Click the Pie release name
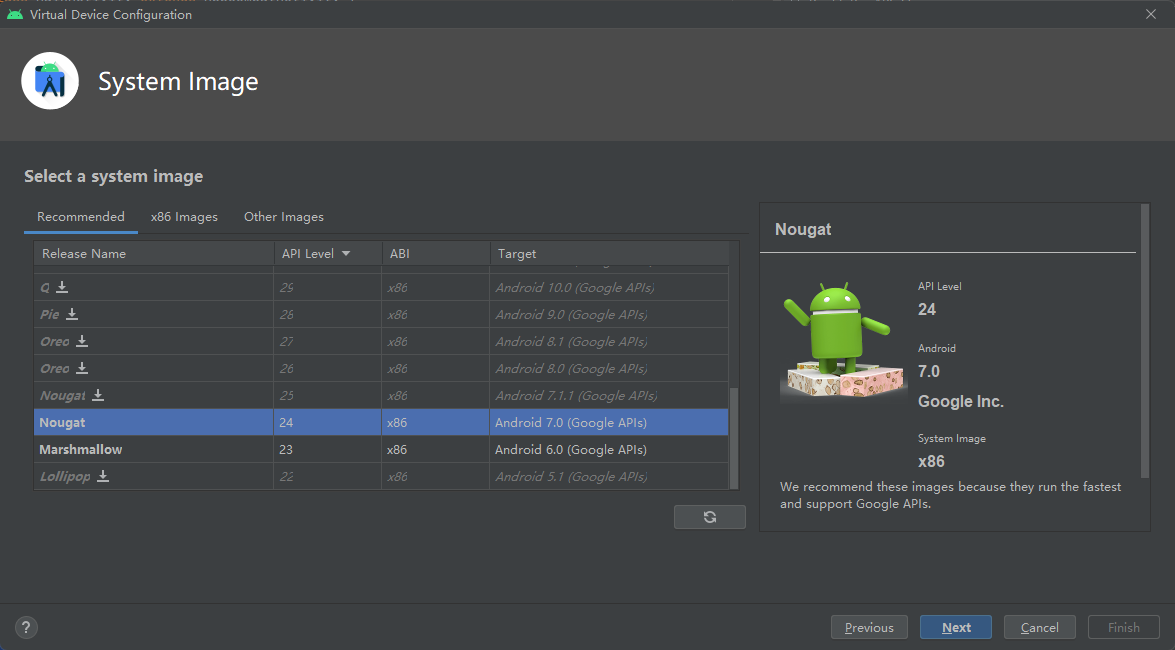 click(49, 314)
